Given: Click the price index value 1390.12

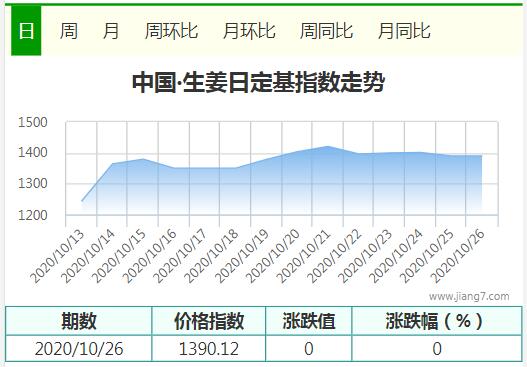Looking at the screenshot, I should click(x=209, y=349).
